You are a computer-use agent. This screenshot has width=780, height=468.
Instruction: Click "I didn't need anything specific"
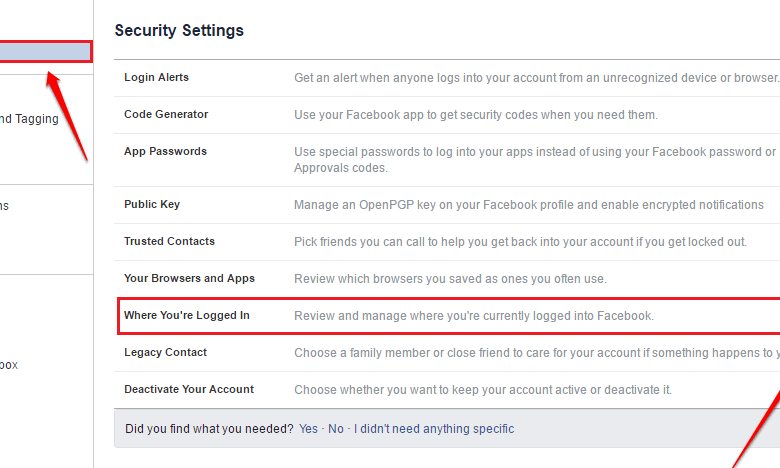(434, 429)
